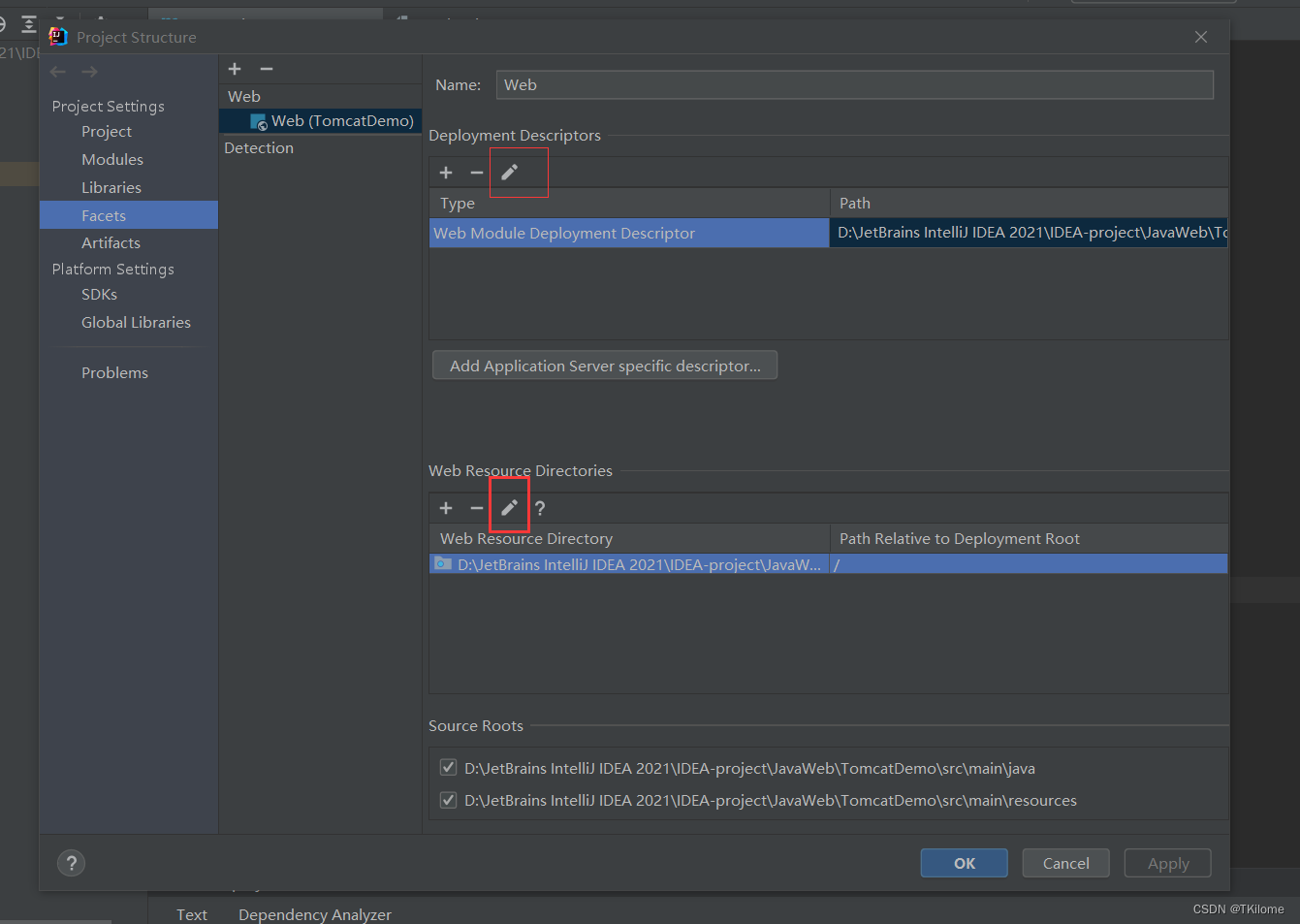1300x924 pixels.
Task: Edit the deployment descriptor with the pencil icon
Action: click(509, 173)
